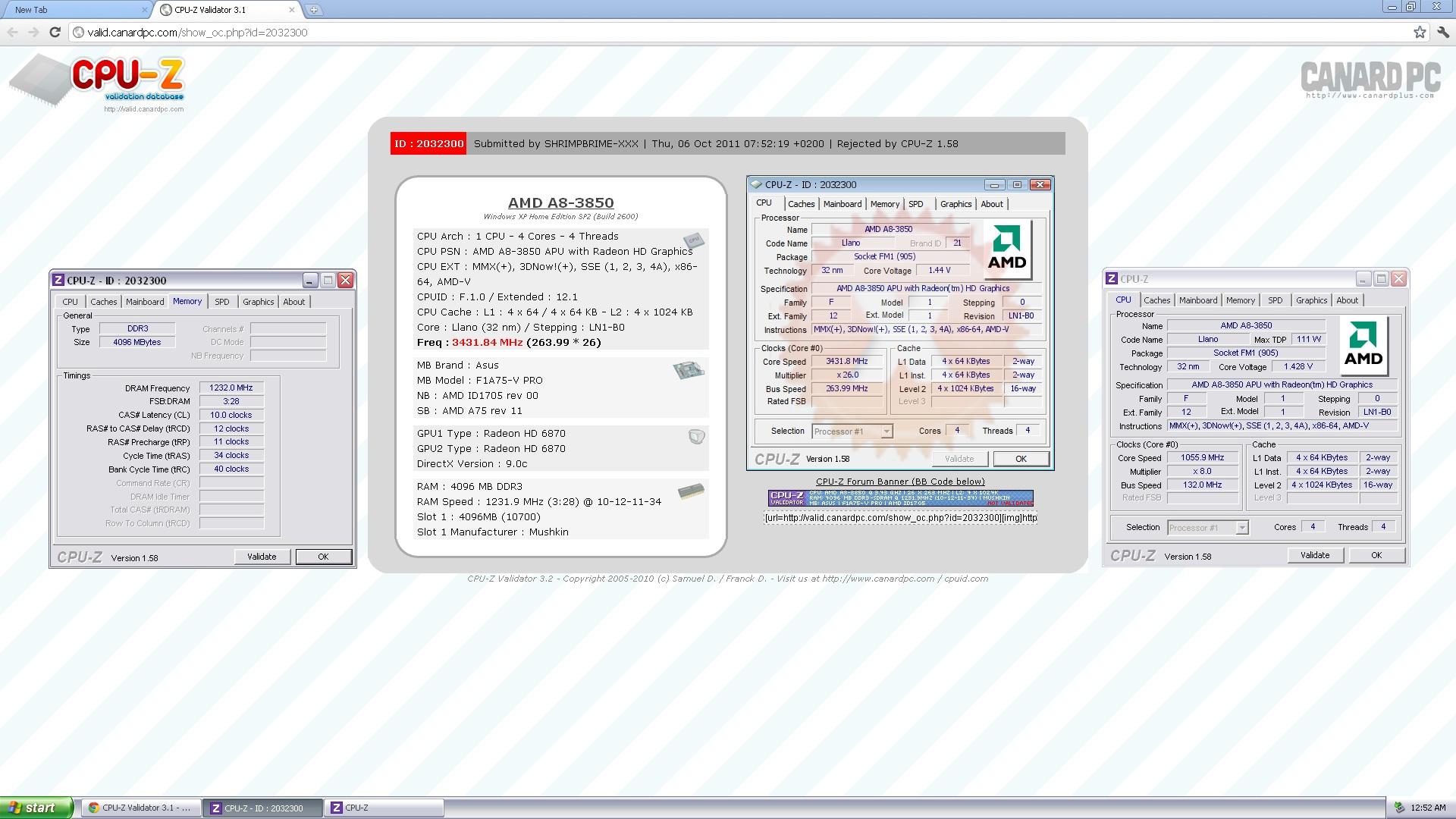Select About tab in left CPU-Z window

point(294,302)
